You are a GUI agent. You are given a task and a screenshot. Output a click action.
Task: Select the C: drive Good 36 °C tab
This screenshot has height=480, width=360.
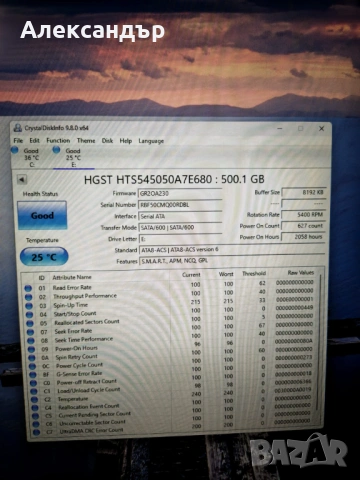[27, 157]
